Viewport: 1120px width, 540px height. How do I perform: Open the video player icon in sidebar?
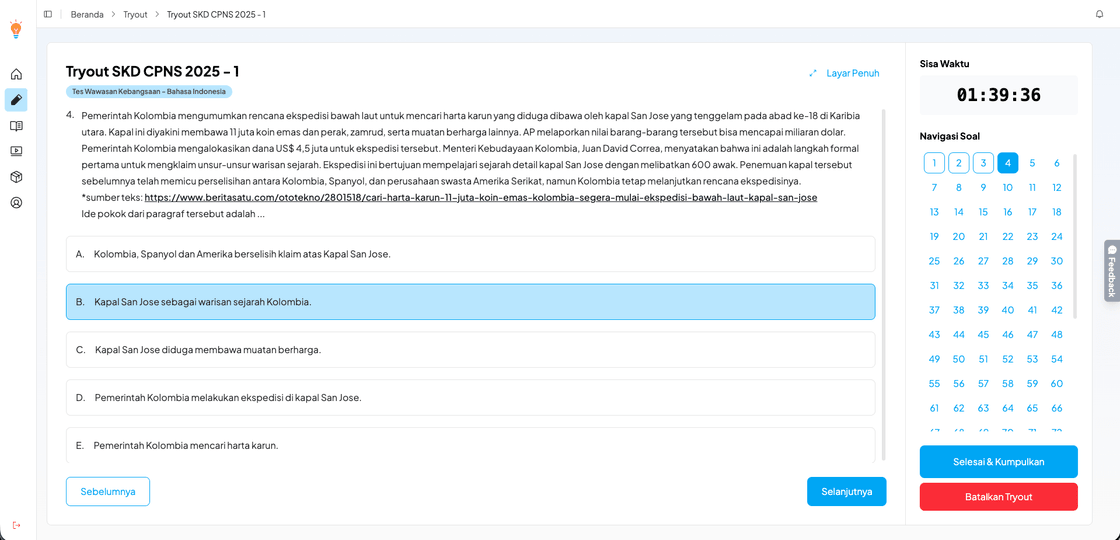[16, 151]
